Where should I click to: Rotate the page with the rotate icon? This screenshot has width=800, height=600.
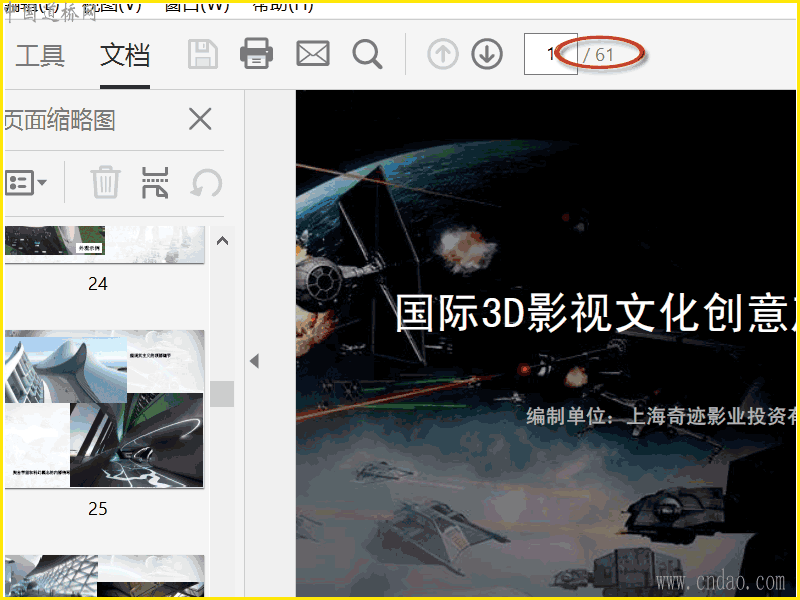[207, 183]
